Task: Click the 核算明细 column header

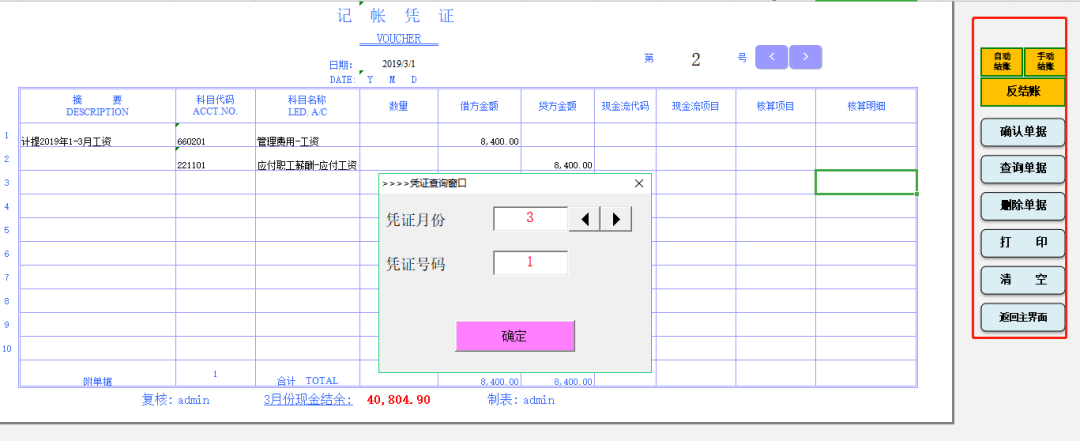Action: coord(866,105)
